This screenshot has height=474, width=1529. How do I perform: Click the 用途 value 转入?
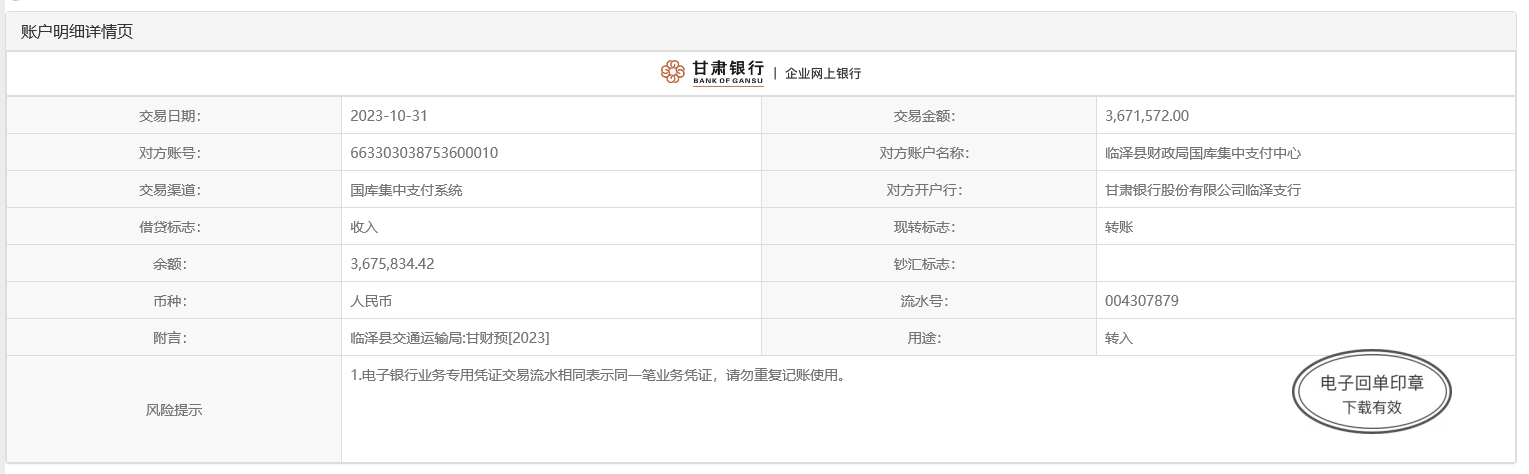[1119, 338]
